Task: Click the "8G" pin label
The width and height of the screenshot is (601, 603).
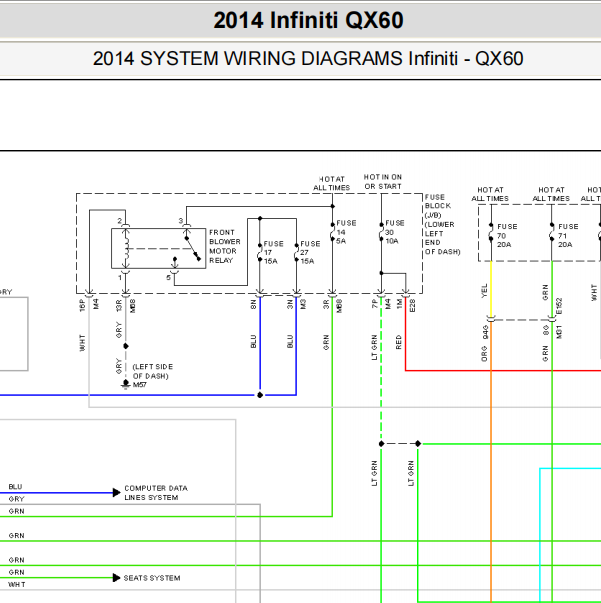Action: (x=546, y=331)
